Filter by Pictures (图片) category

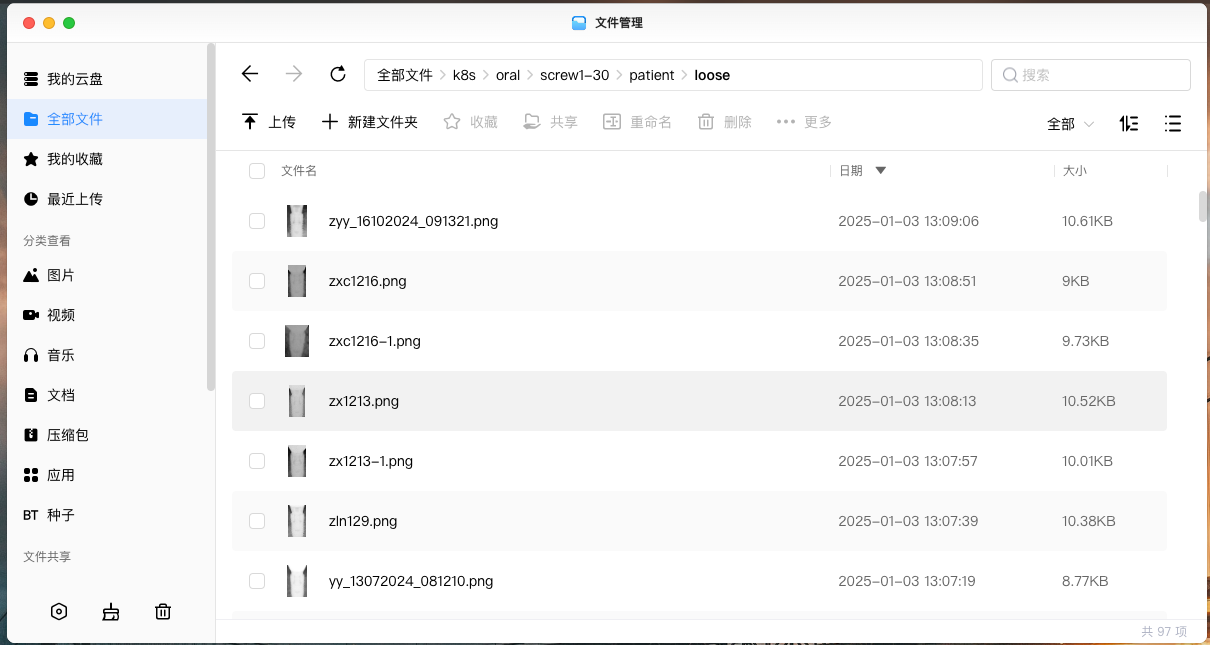107,275
